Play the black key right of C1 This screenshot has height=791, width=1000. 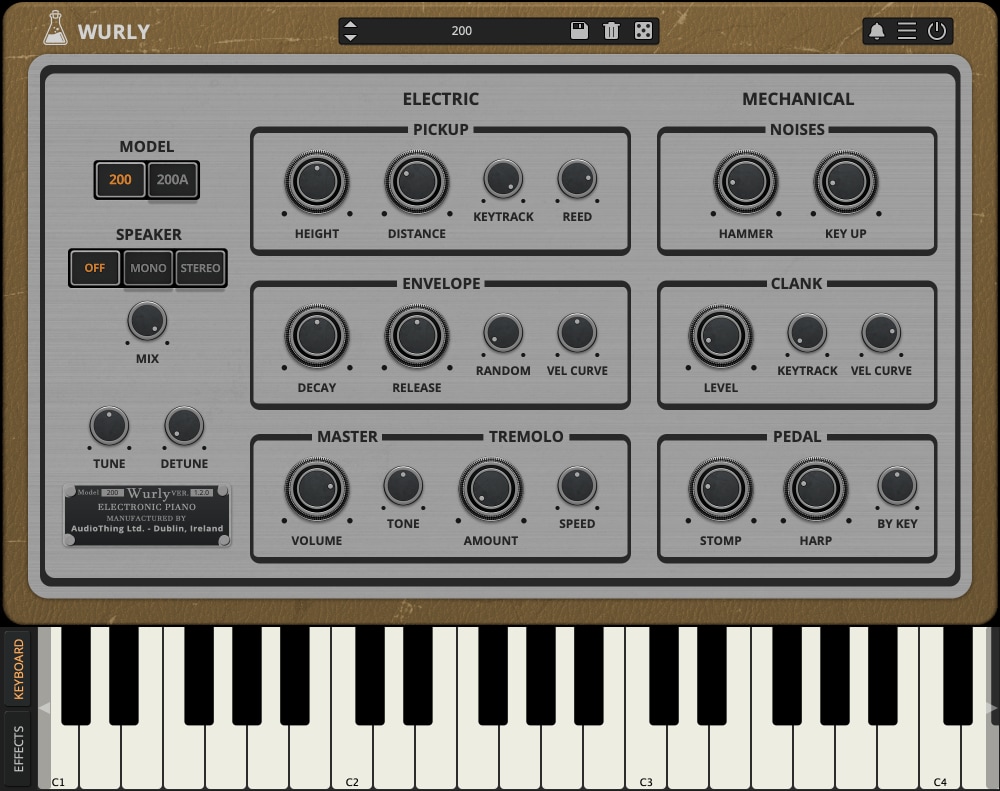coord(76,675)
